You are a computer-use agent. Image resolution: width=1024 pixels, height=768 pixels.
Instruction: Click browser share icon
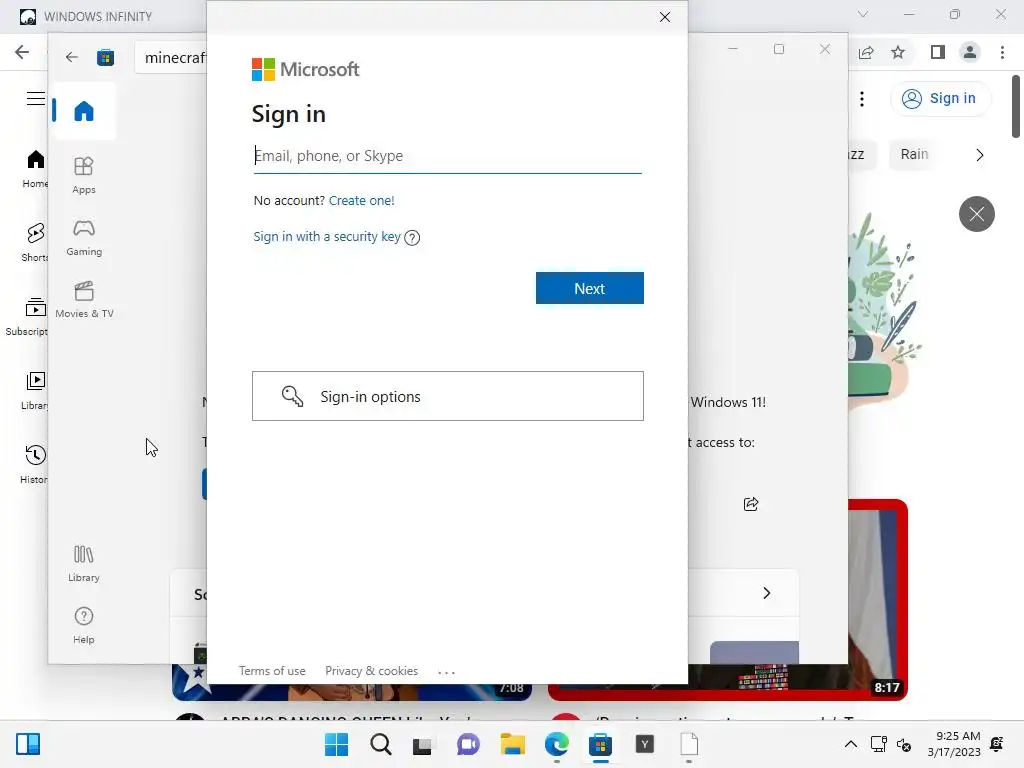tap(867, 52)
